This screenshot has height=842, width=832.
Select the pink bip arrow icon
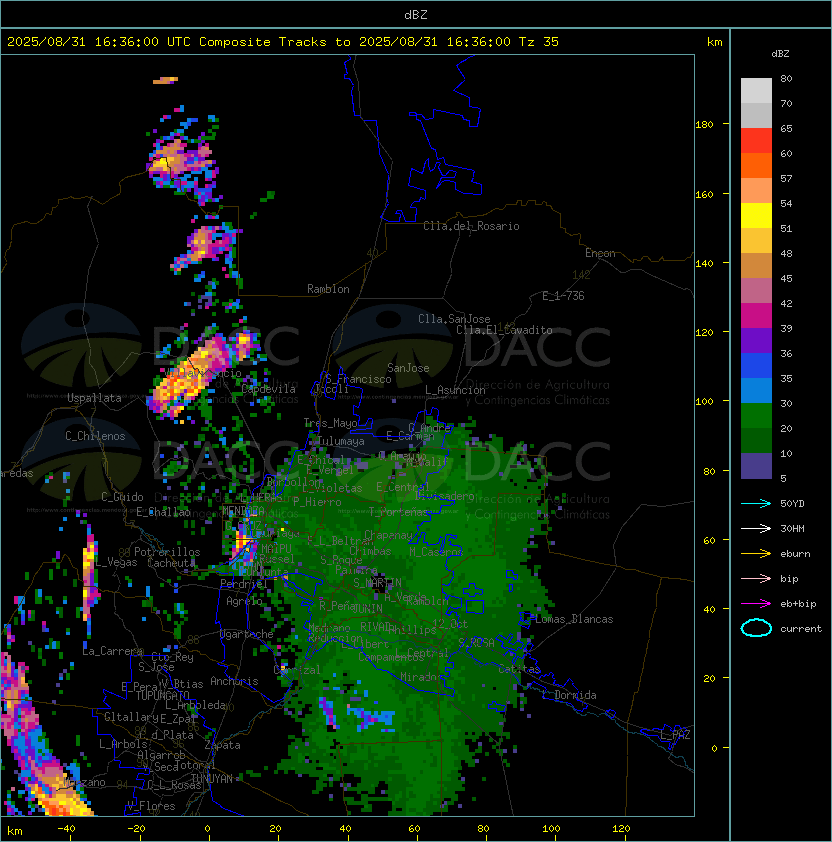tap(756, 578)
